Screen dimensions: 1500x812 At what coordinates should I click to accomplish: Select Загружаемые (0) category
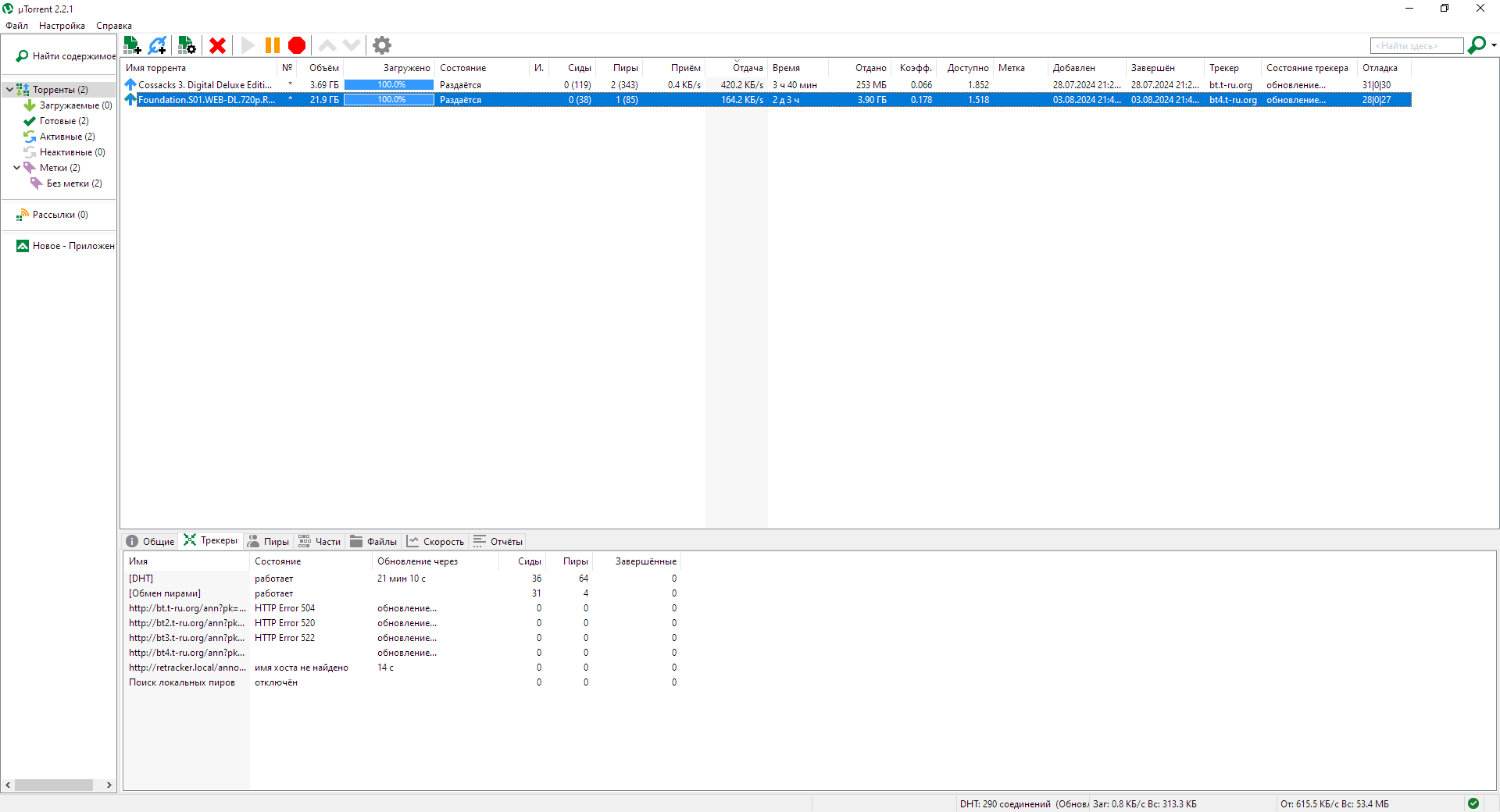68,105
